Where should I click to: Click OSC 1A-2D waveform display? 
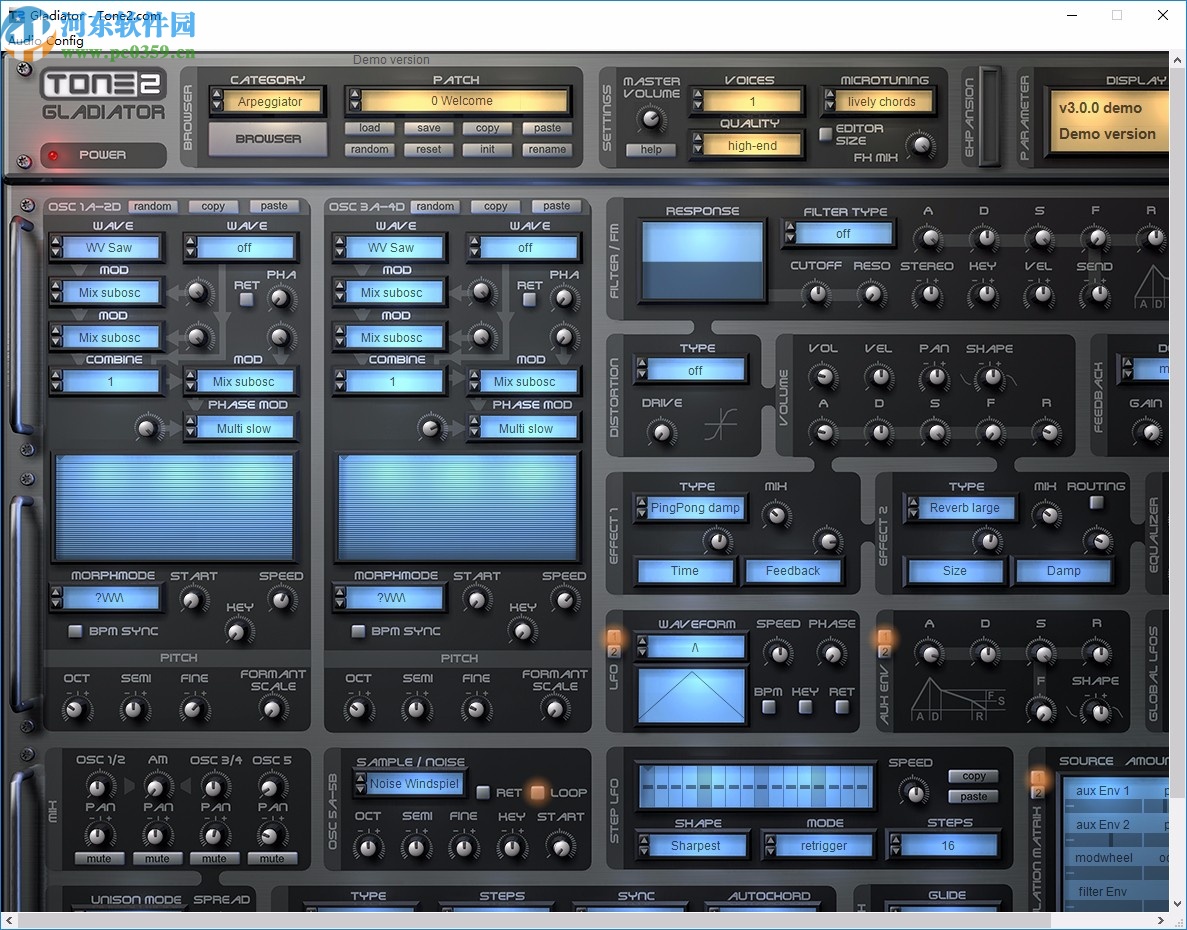(x=174, y=507)
